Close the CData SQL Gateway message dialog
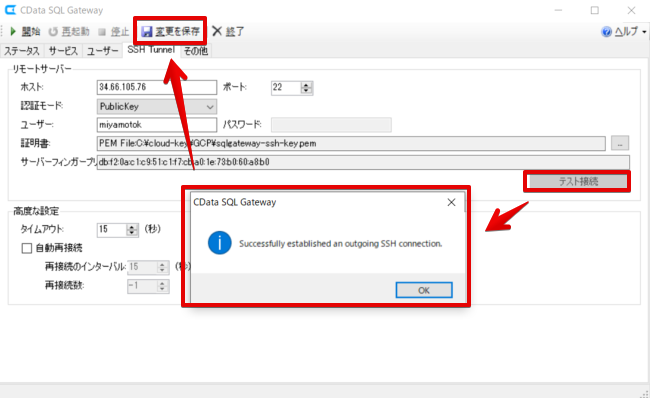 coord(451,202)
